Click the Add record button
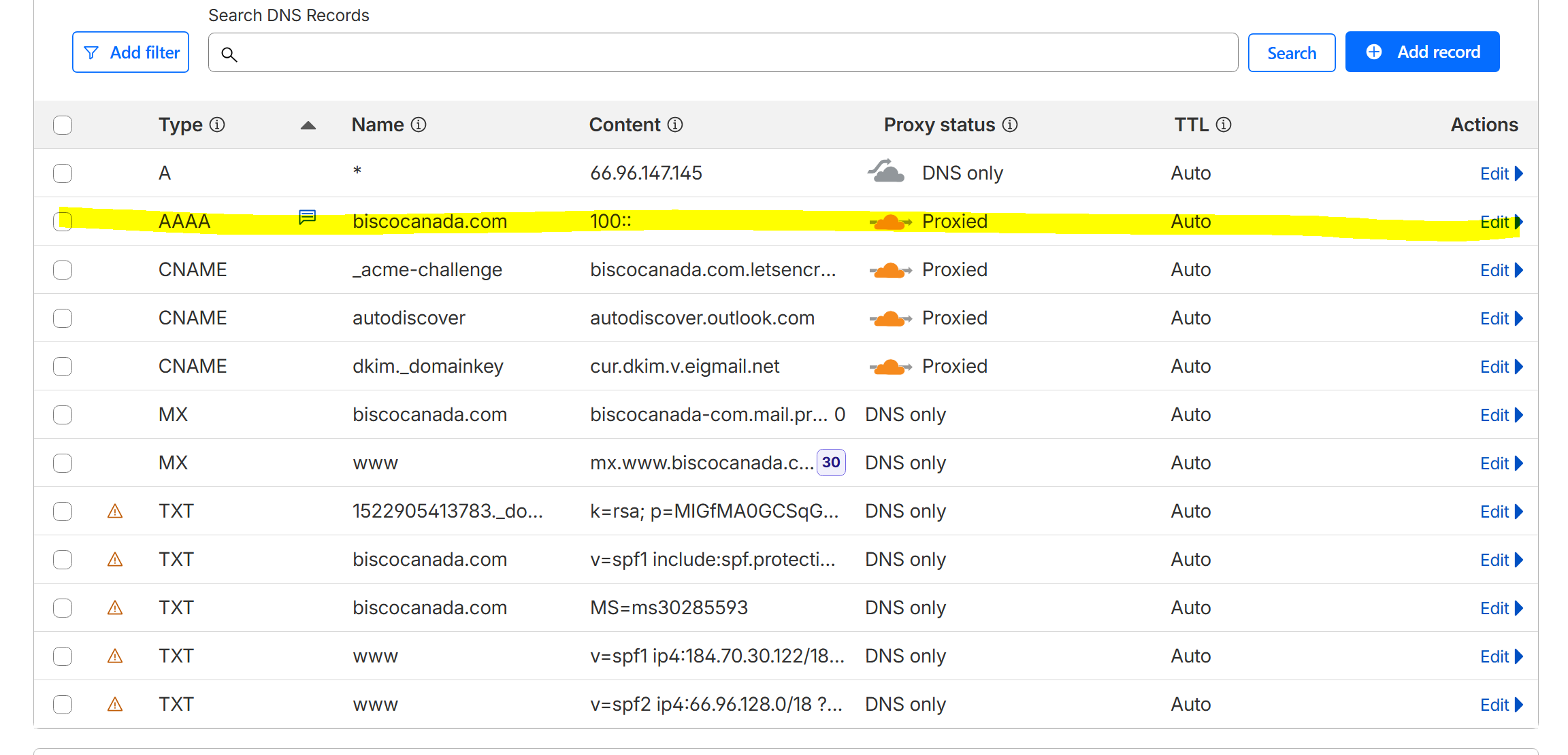The image size is (1568, 755). click(x=1422, y=52)
